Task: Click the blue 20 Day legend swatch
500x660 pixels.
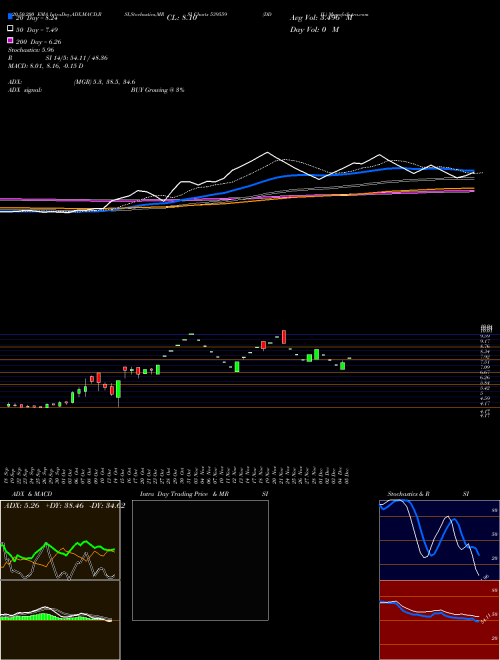Action: tap(10, 17)
